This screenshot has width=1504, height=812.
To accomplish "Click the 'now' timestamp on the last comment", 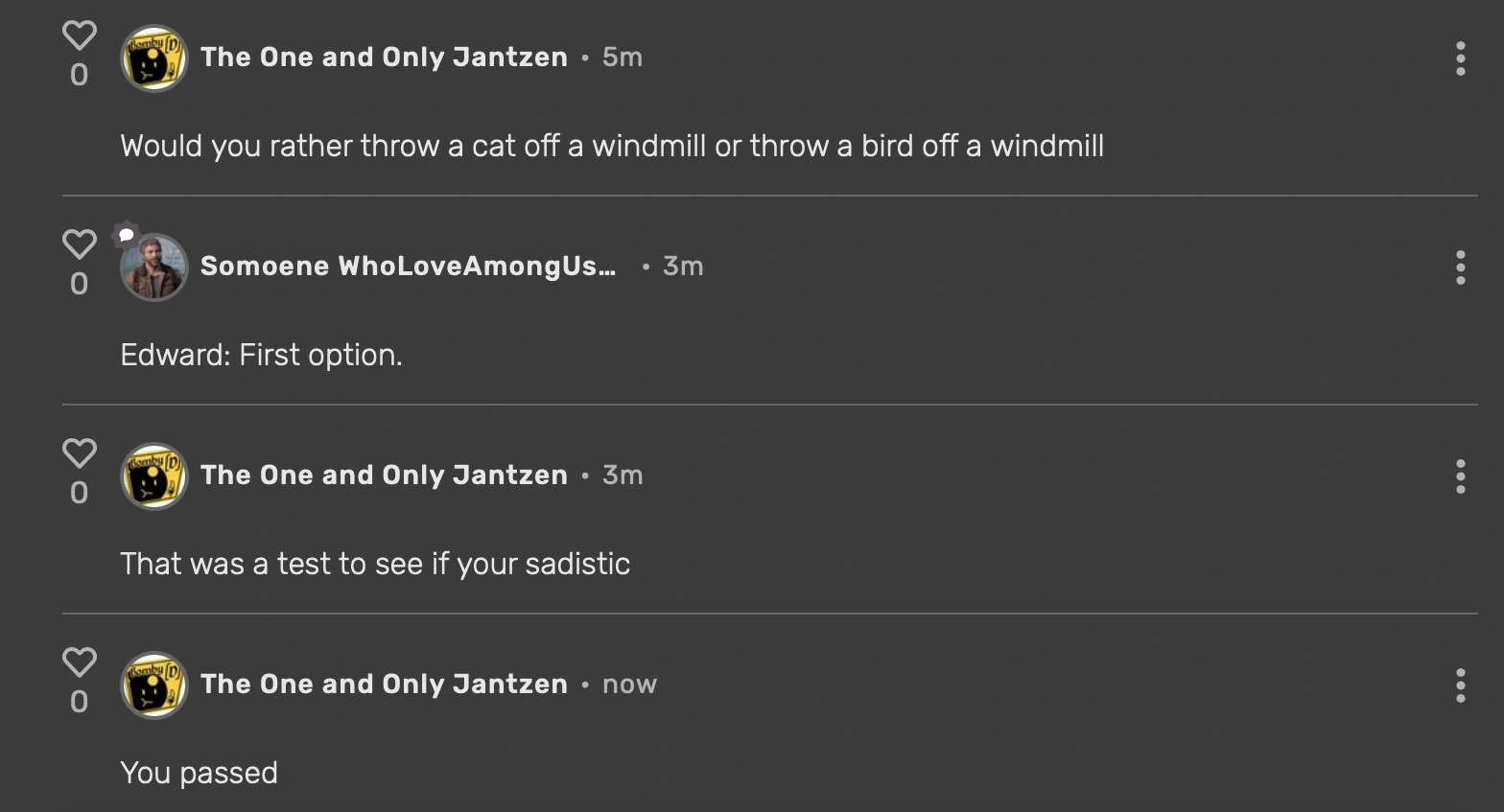I will point(629,684).
